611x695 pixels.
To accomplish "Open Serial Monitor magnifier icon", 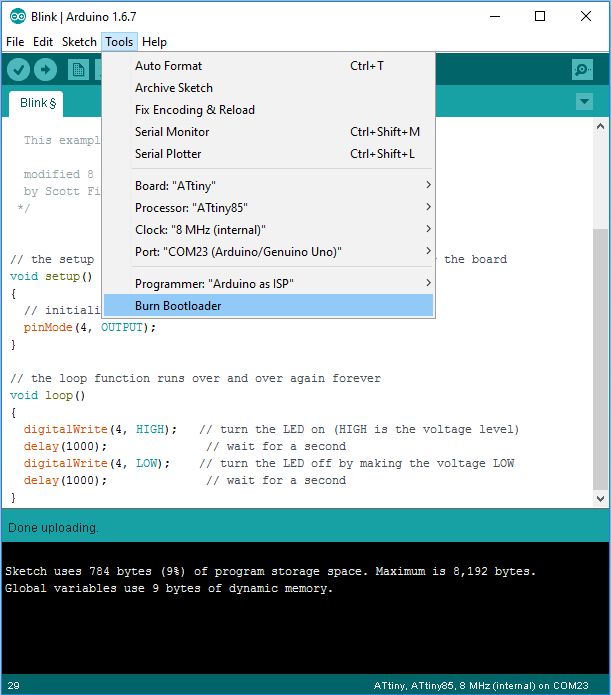I will (582, 70).
